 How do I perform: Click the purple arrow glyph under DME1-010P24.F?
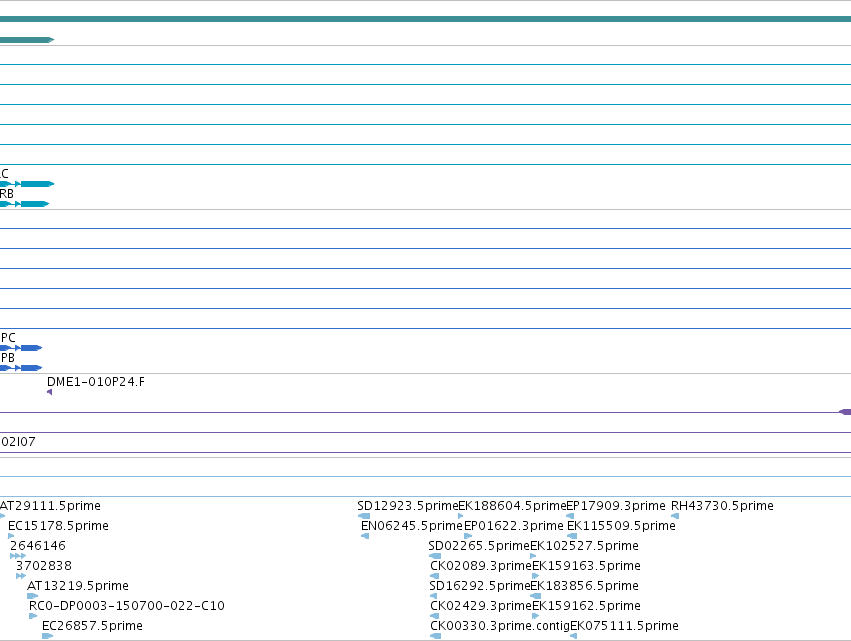49,392
